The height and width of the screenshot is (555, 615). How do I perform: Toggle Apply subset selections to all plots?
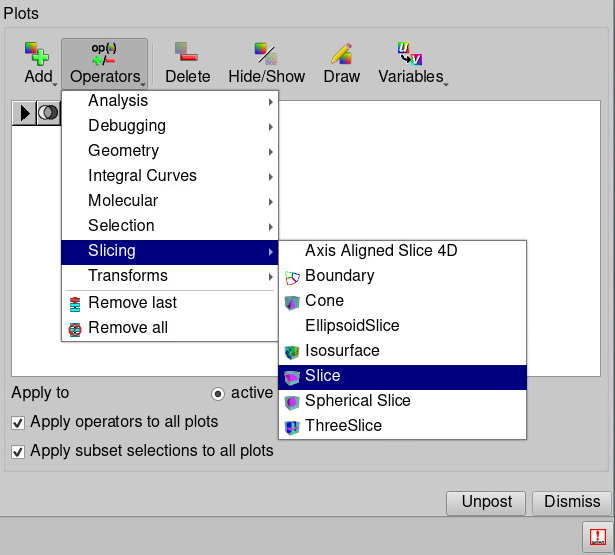pyautogui.click(x=18, y=451)
